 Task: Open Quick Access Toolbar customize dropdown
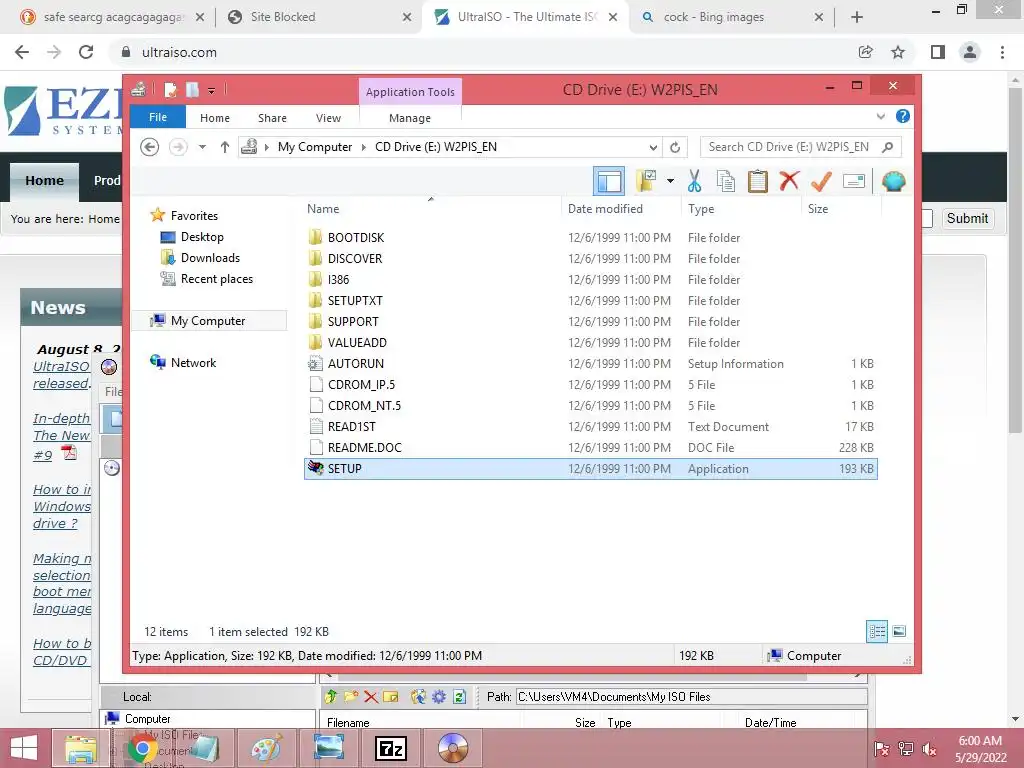coord(212,90)
